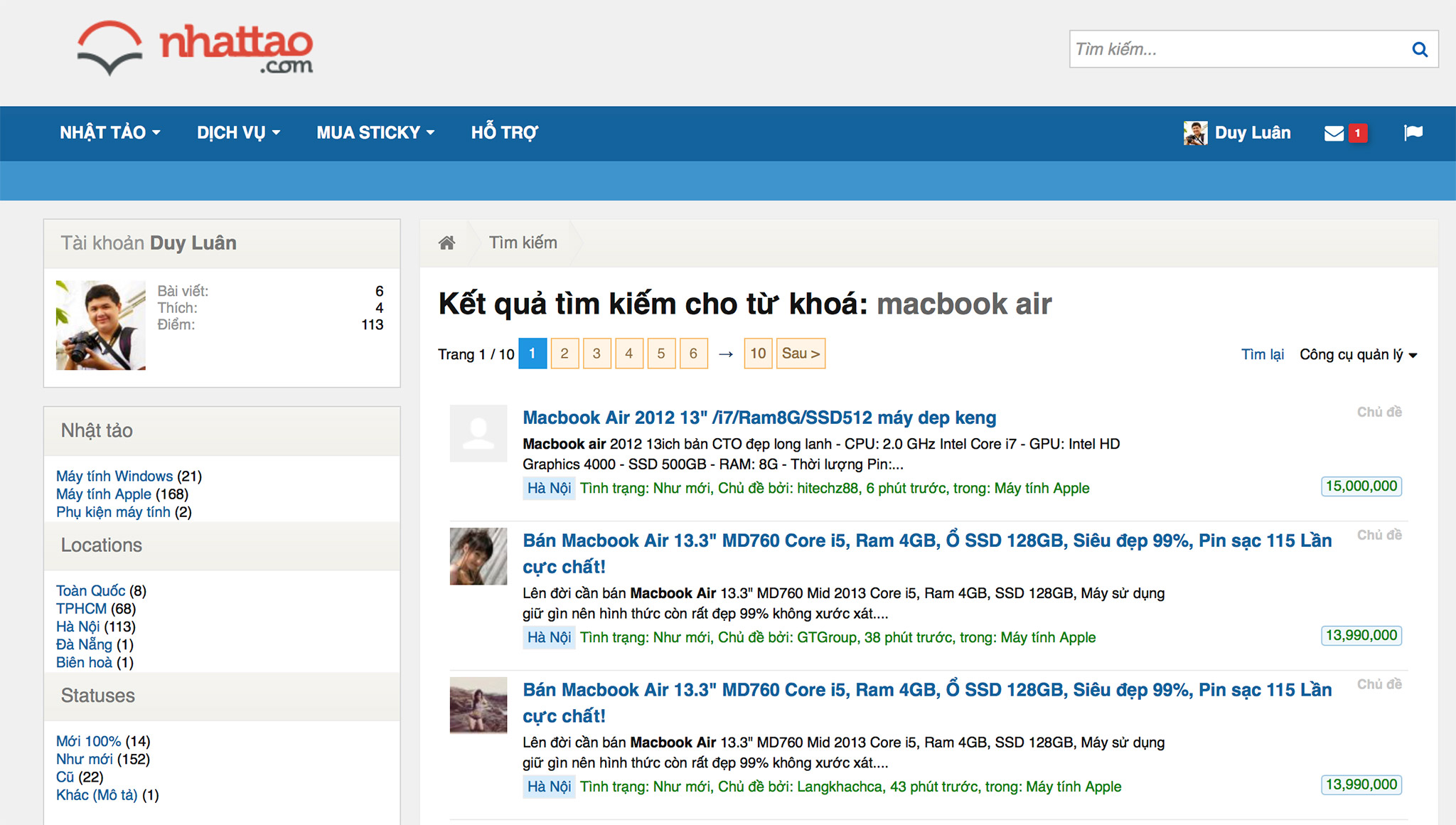This screenshot has width=1456, height=825.
Task: Click the Statuses panel header
Action: click(x=222, y=696)
